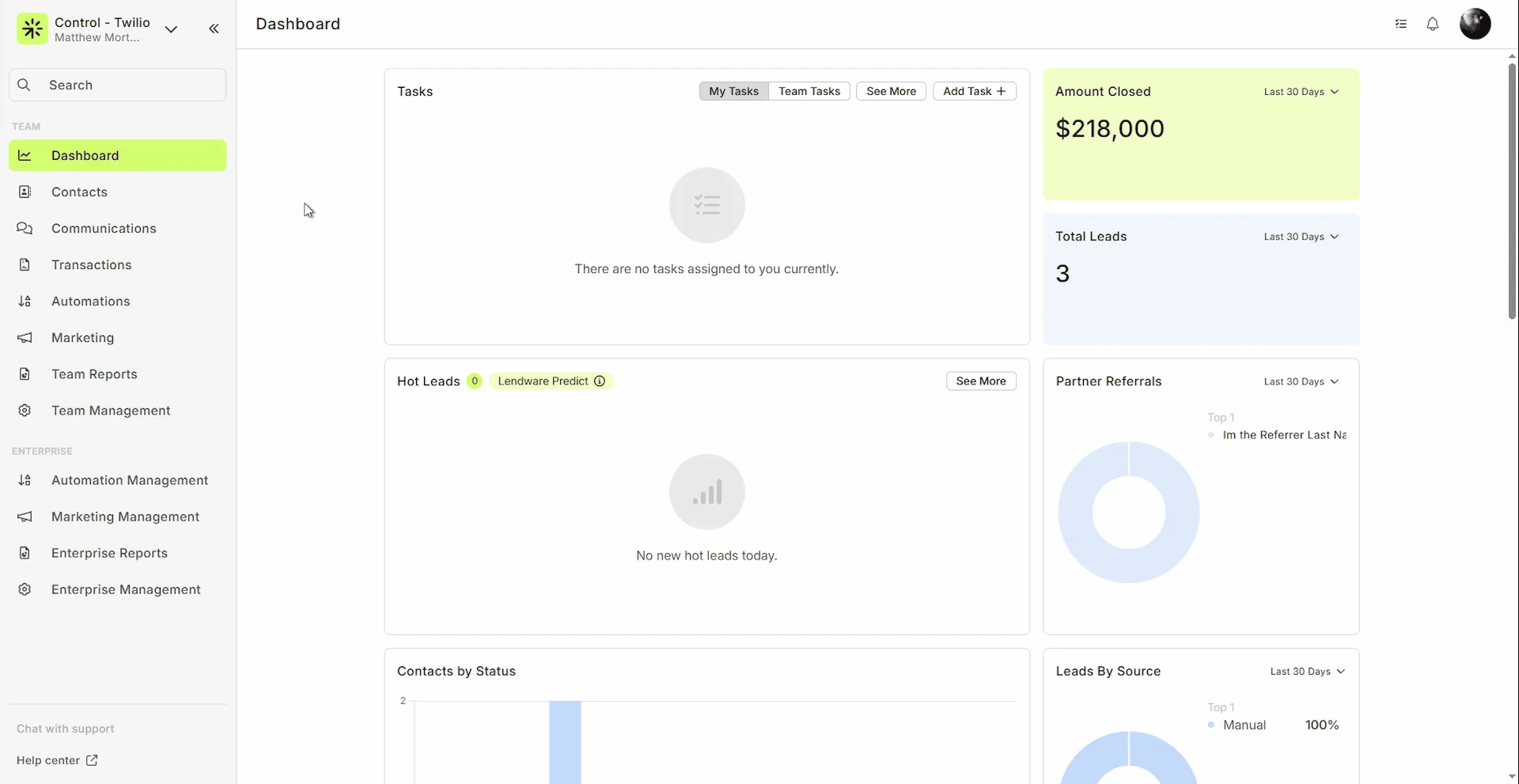The image size is (1519, 784).
Task: Open Total Leads Last 30 Days dropdown
Action: coord(1301,237)
